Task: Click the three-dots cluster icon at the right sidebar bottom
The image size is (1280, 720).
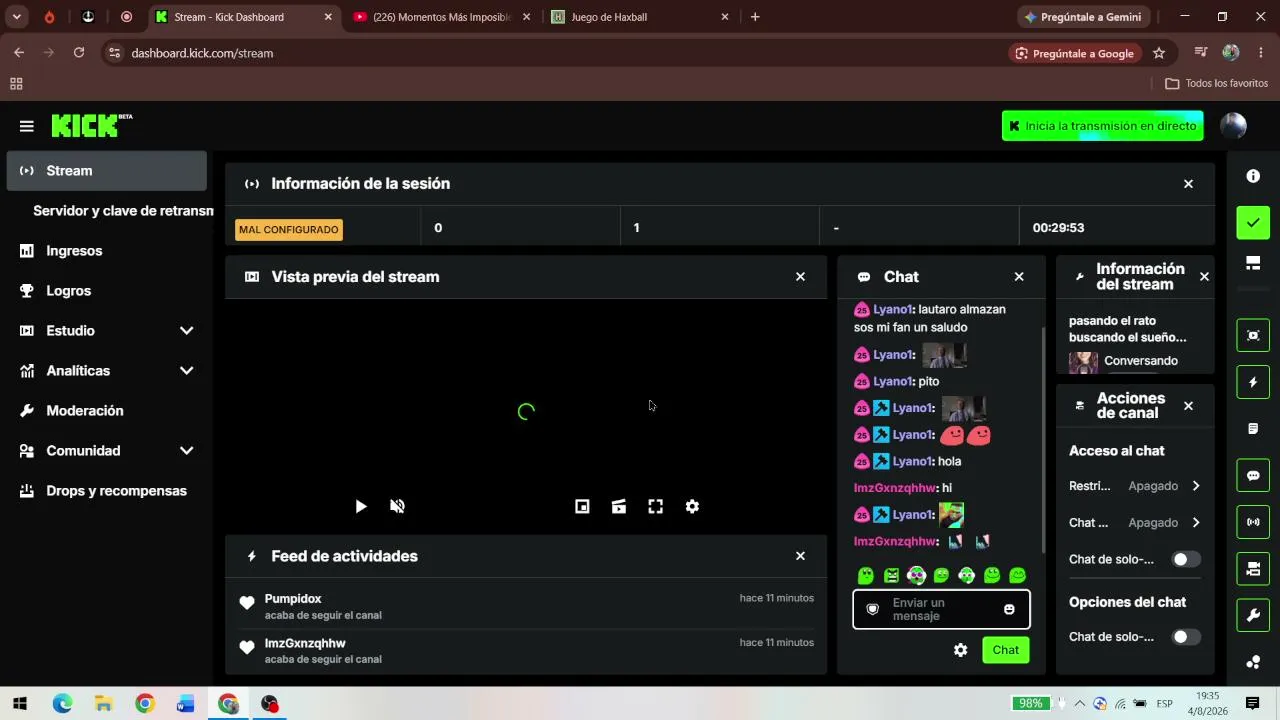Action: [1253, 662]
